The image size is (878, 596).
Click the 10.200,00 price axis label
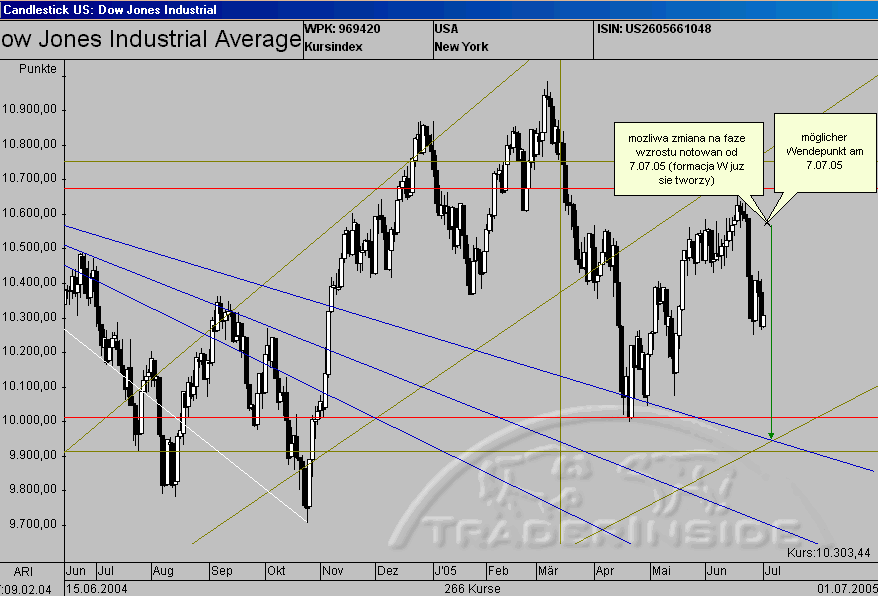(29, 352)
